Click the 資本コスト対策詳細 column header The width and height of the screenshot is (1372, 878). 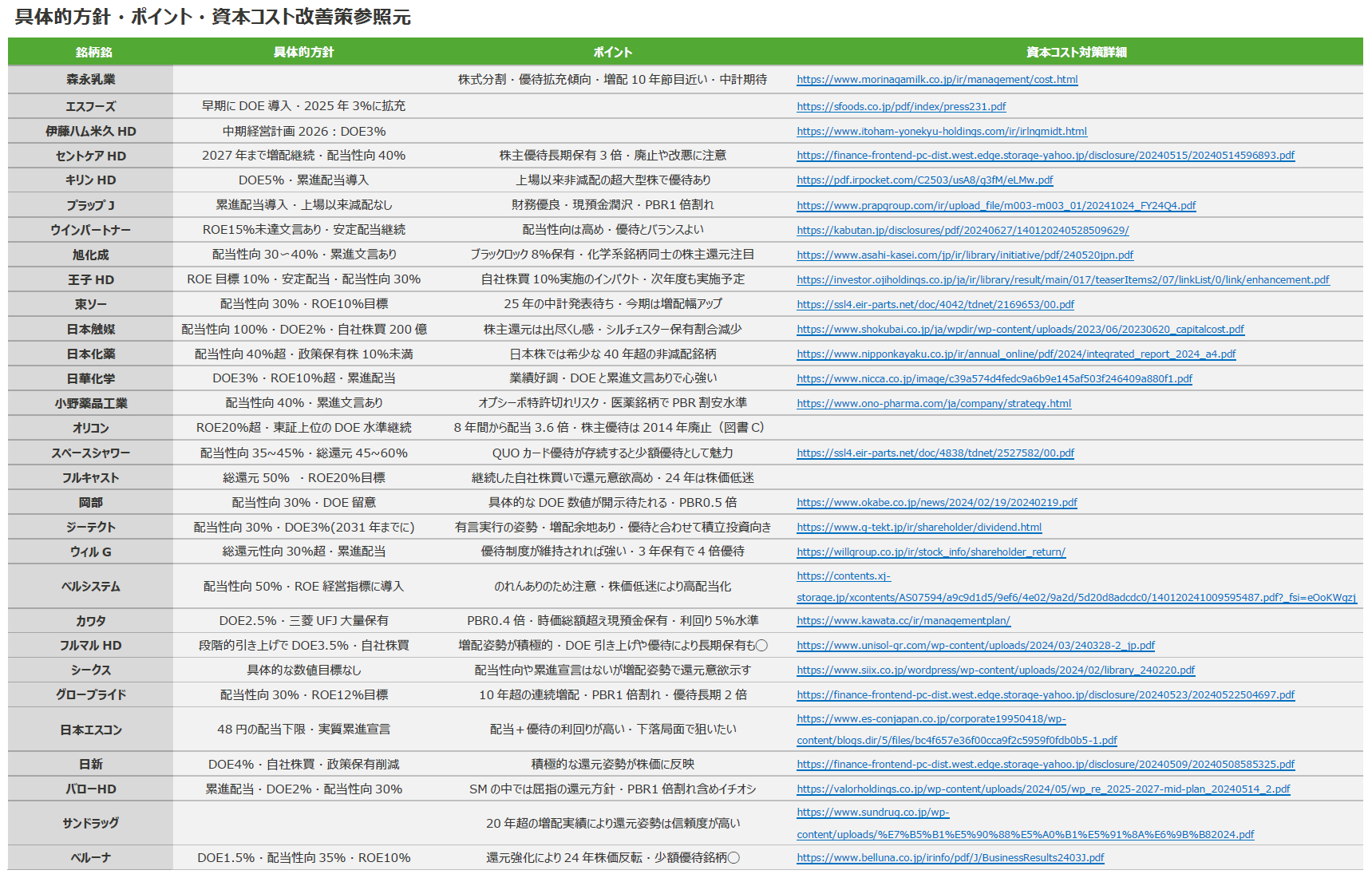[x=1077, y=53]
